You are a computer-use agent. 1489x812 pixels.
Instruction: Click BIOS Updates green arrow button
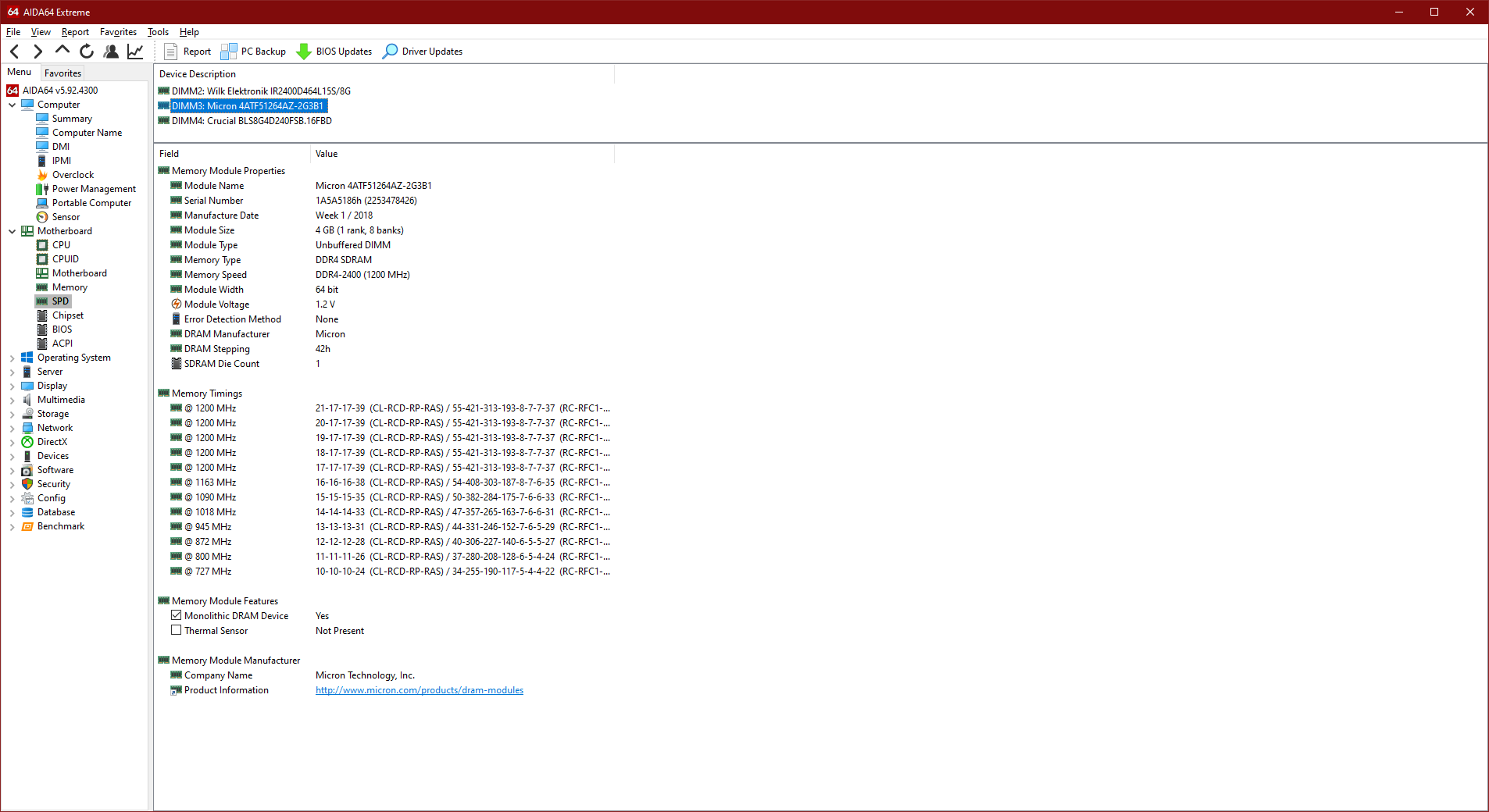pos(334,52)
